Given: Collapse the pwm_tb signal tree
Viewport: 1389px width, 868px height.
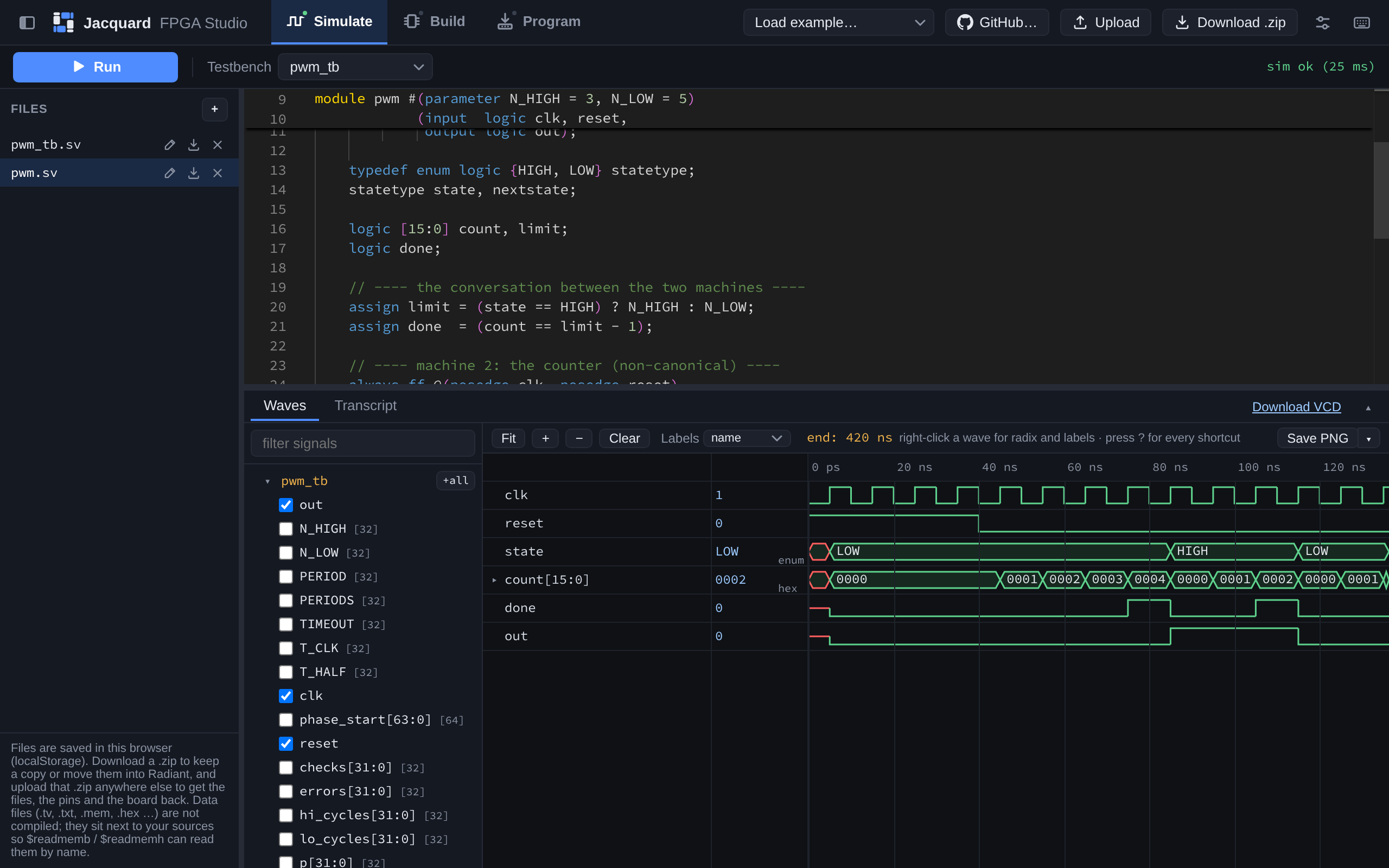Looking at the screenshot, I should 267,481.
